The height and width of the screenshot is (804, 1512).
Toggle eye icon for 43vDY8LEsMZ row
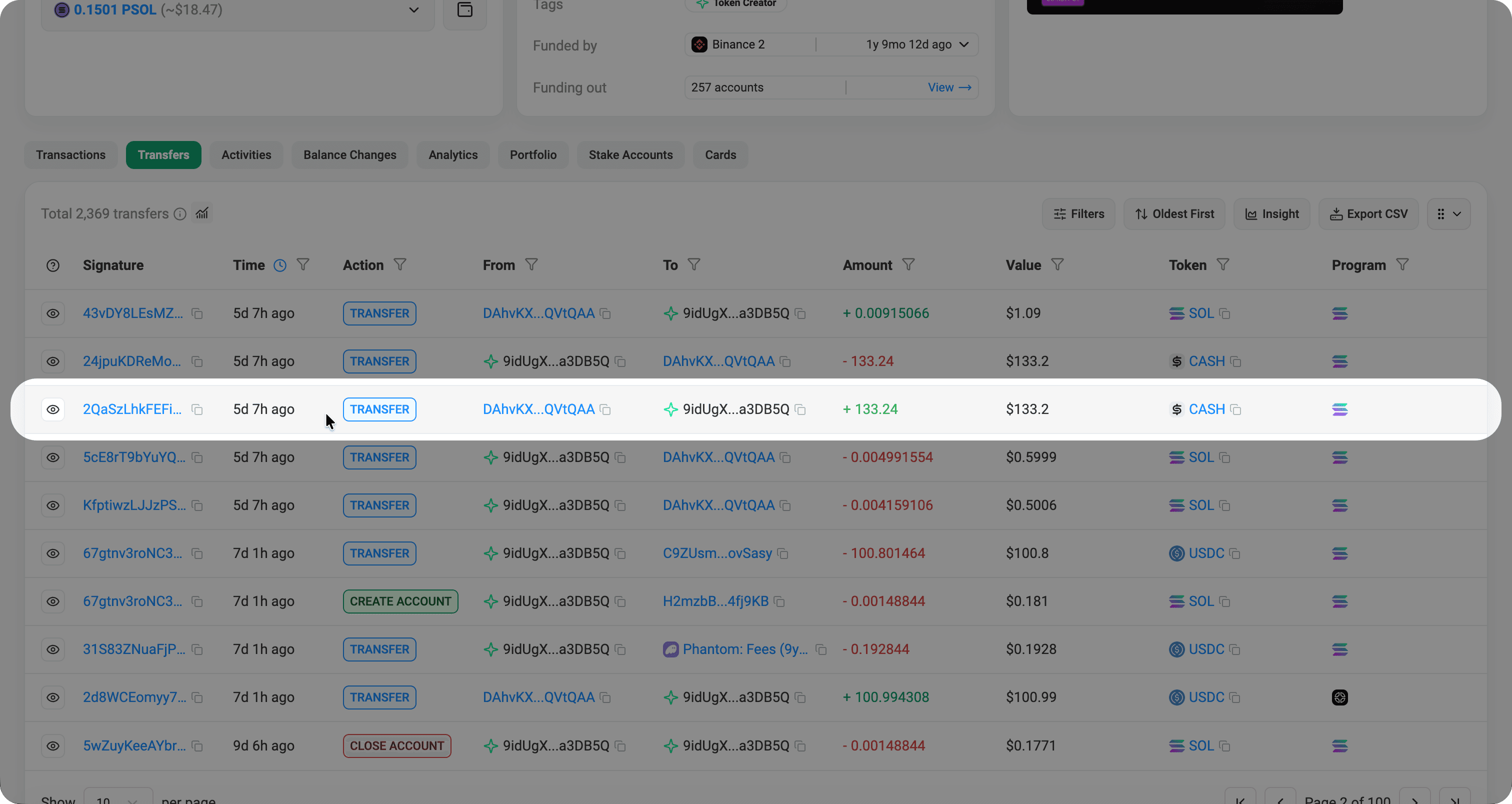click(x=53, y=313)
